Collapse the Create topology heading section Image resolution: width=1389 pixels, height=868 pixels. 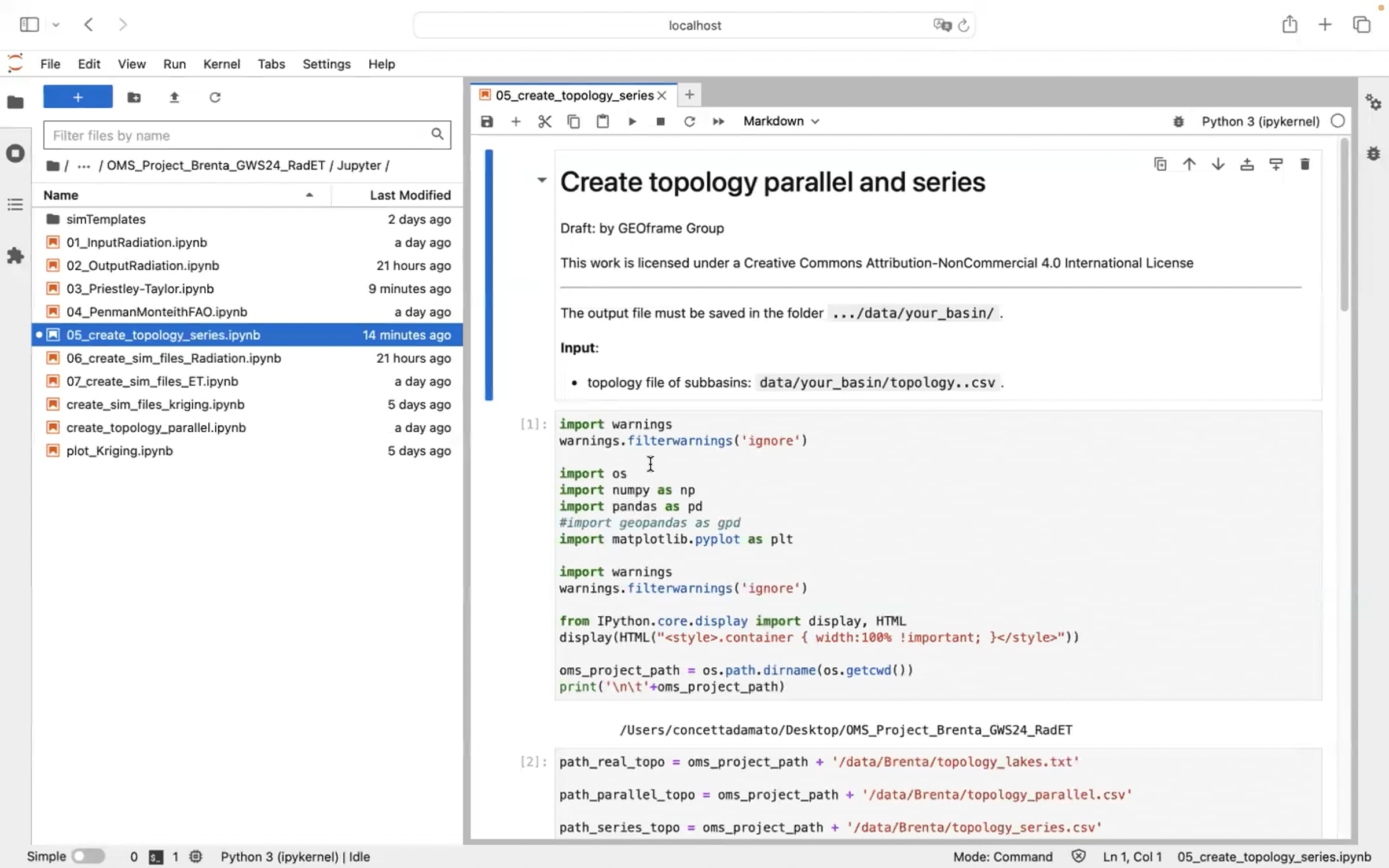click(542, 180)
